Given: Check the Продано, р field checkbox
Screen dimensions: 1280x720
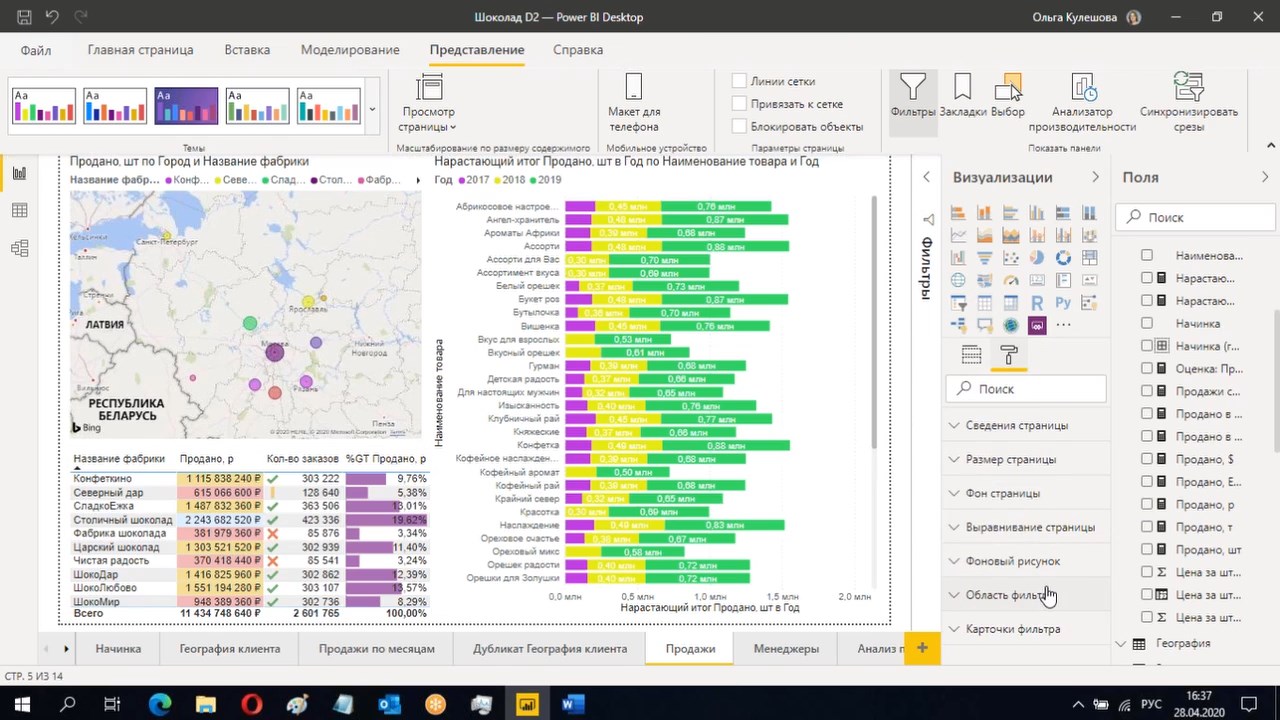Looking at the screenshot, I should [1147, 504].
